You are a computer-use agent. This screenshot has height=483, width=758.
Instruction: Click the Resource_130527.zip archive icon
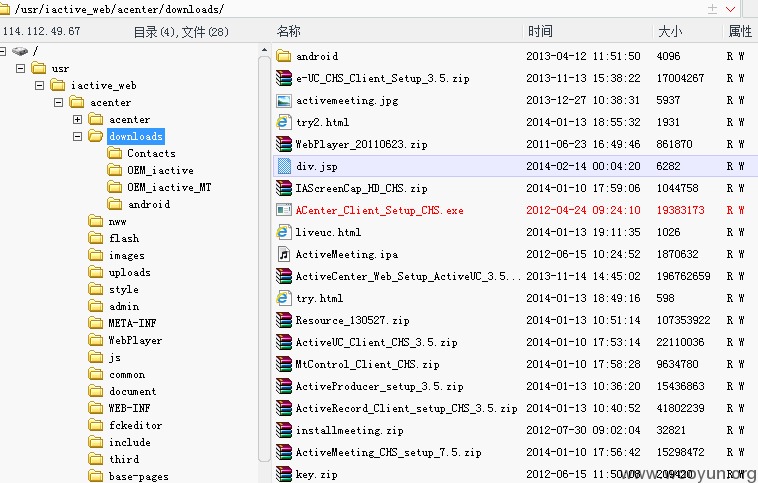(284, 320)
